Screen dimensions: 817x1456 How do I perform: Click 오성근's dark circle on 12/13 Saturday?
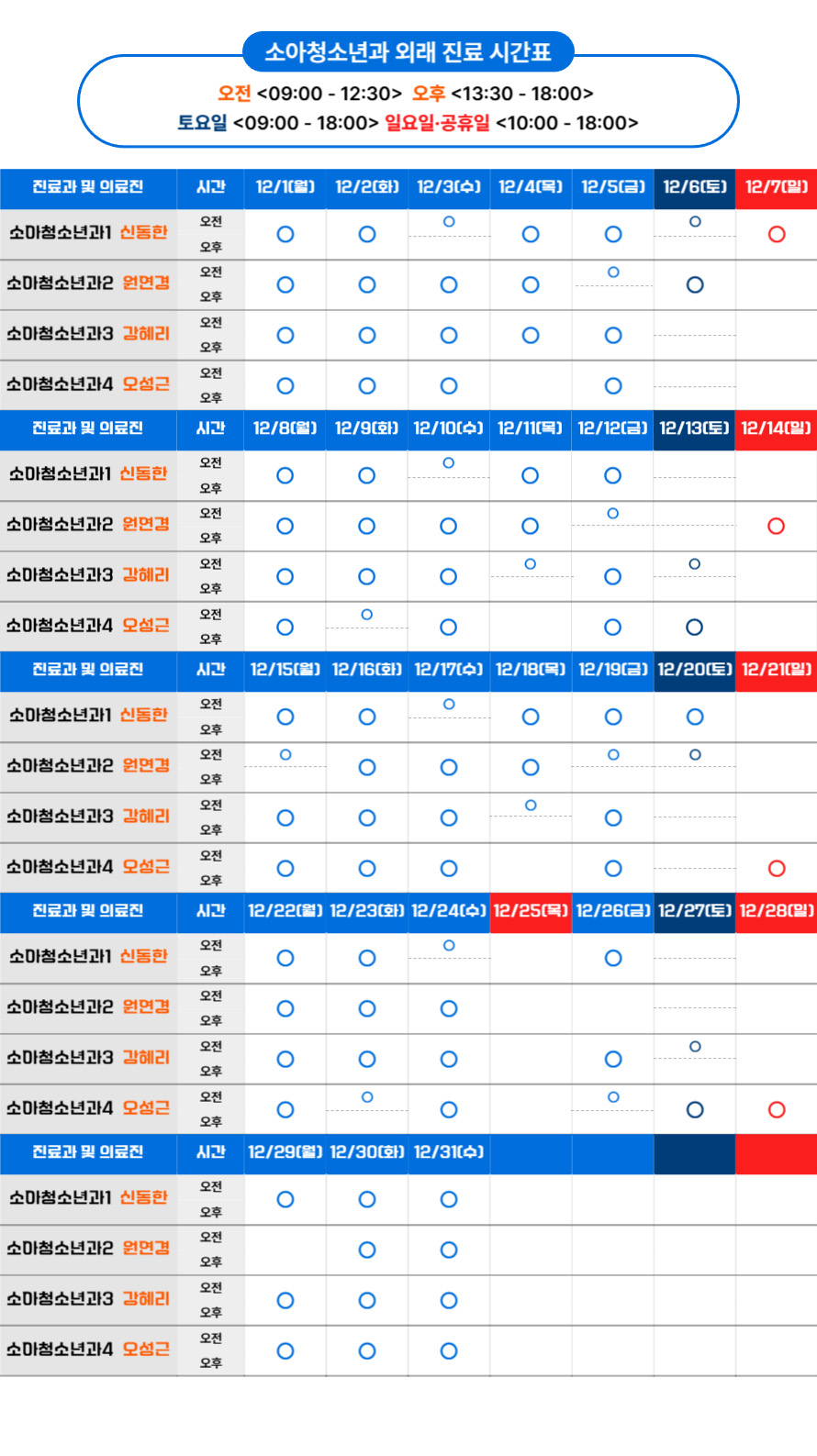coord(695,627)
